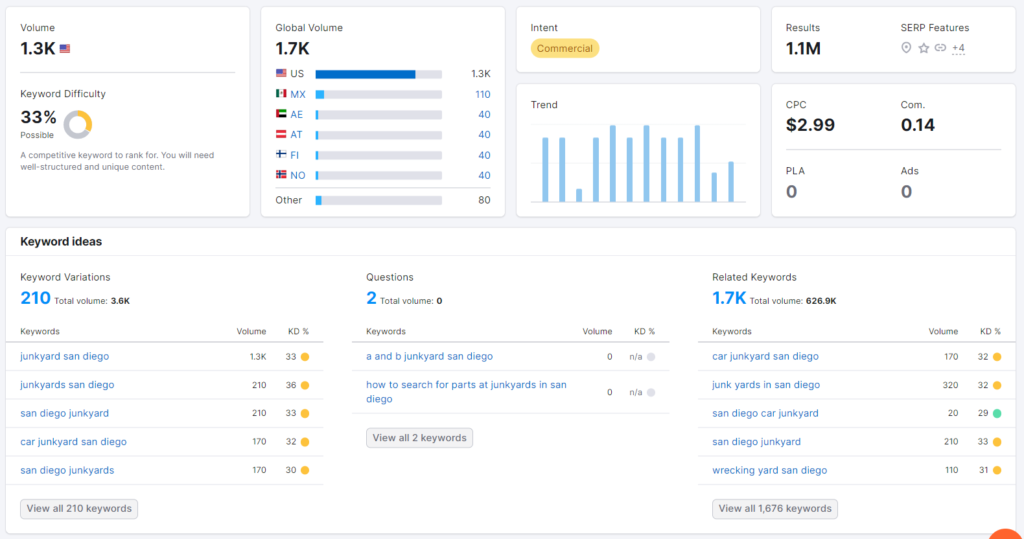The height and width of the screenshot is (539, 1024).
Task: Click orange KD dot for san diego junkyards
Action: 305,470
